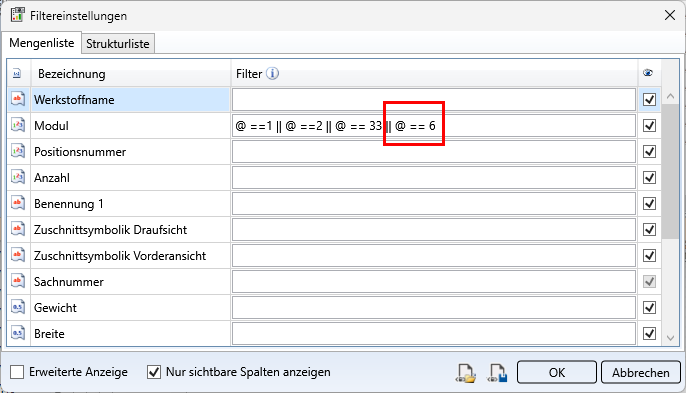Click the scrollbar down arrow
This screenshot has height=393, width=686.
pos(670,338)
